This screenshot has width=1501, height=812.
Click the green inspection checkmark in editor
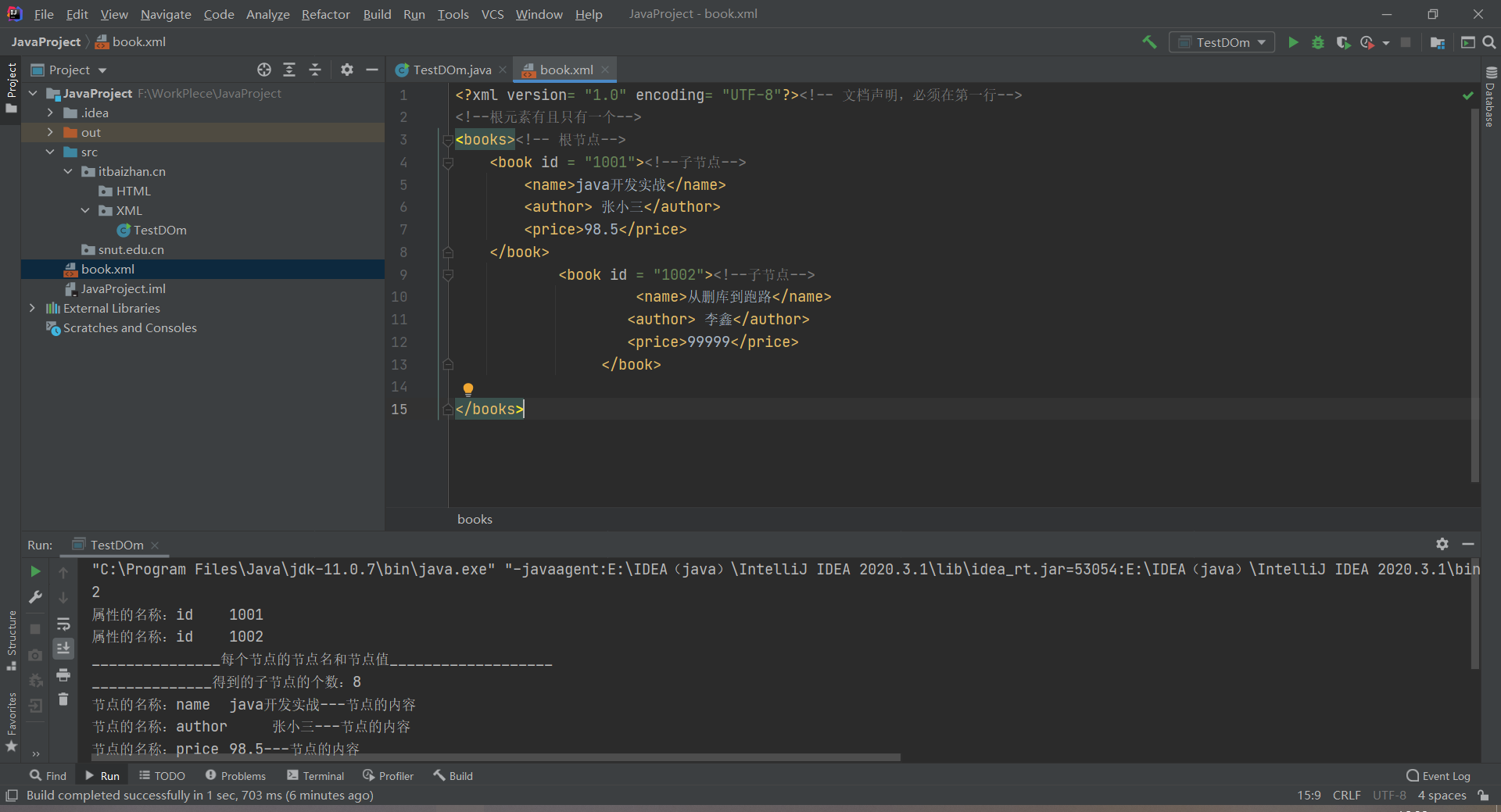[1467, 95]
